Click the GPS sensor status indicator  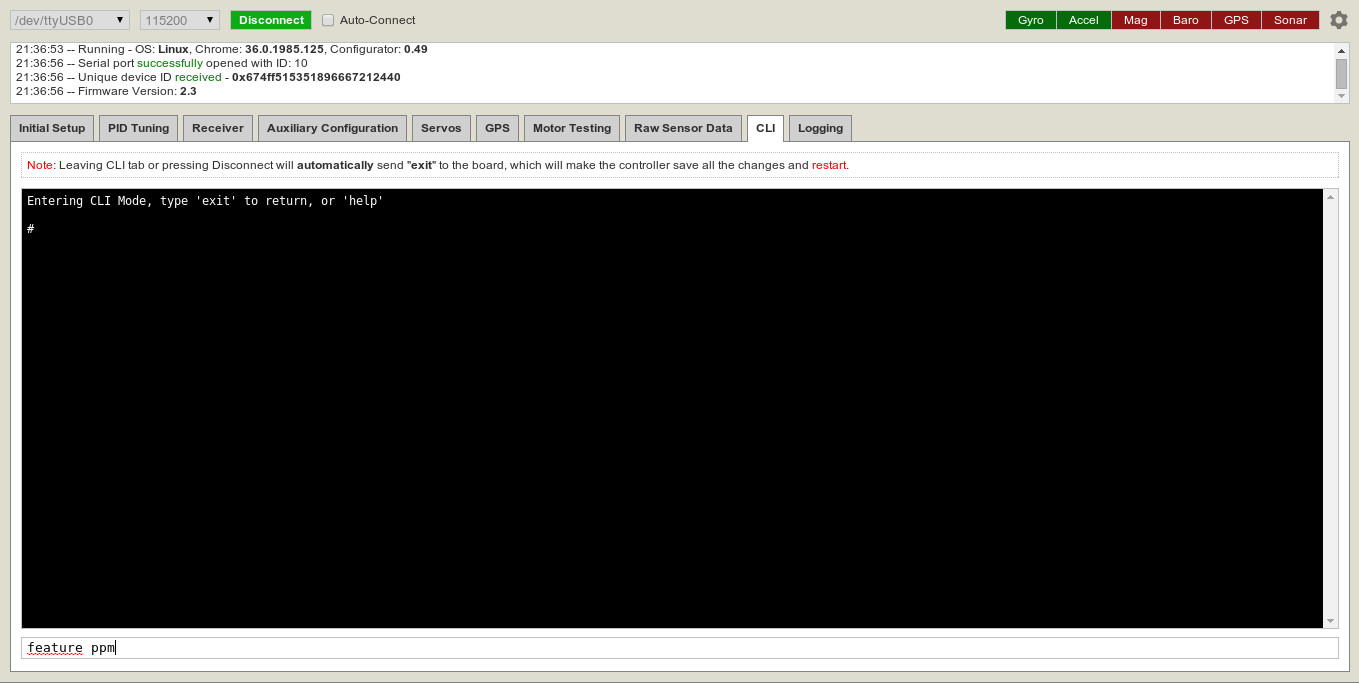1236,20
